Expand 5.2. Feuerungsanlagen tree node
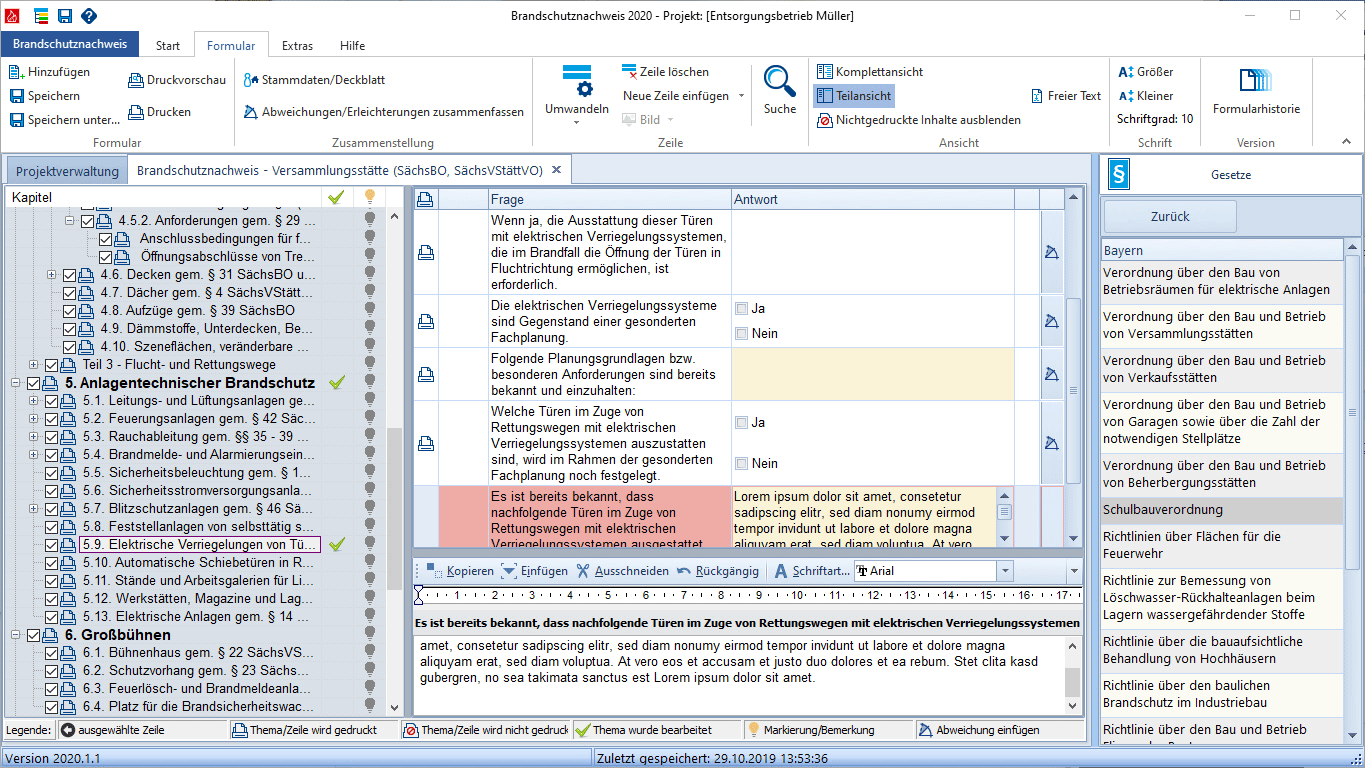The height and width of the screenshot is (768, 1365). (x=34, y=419)
